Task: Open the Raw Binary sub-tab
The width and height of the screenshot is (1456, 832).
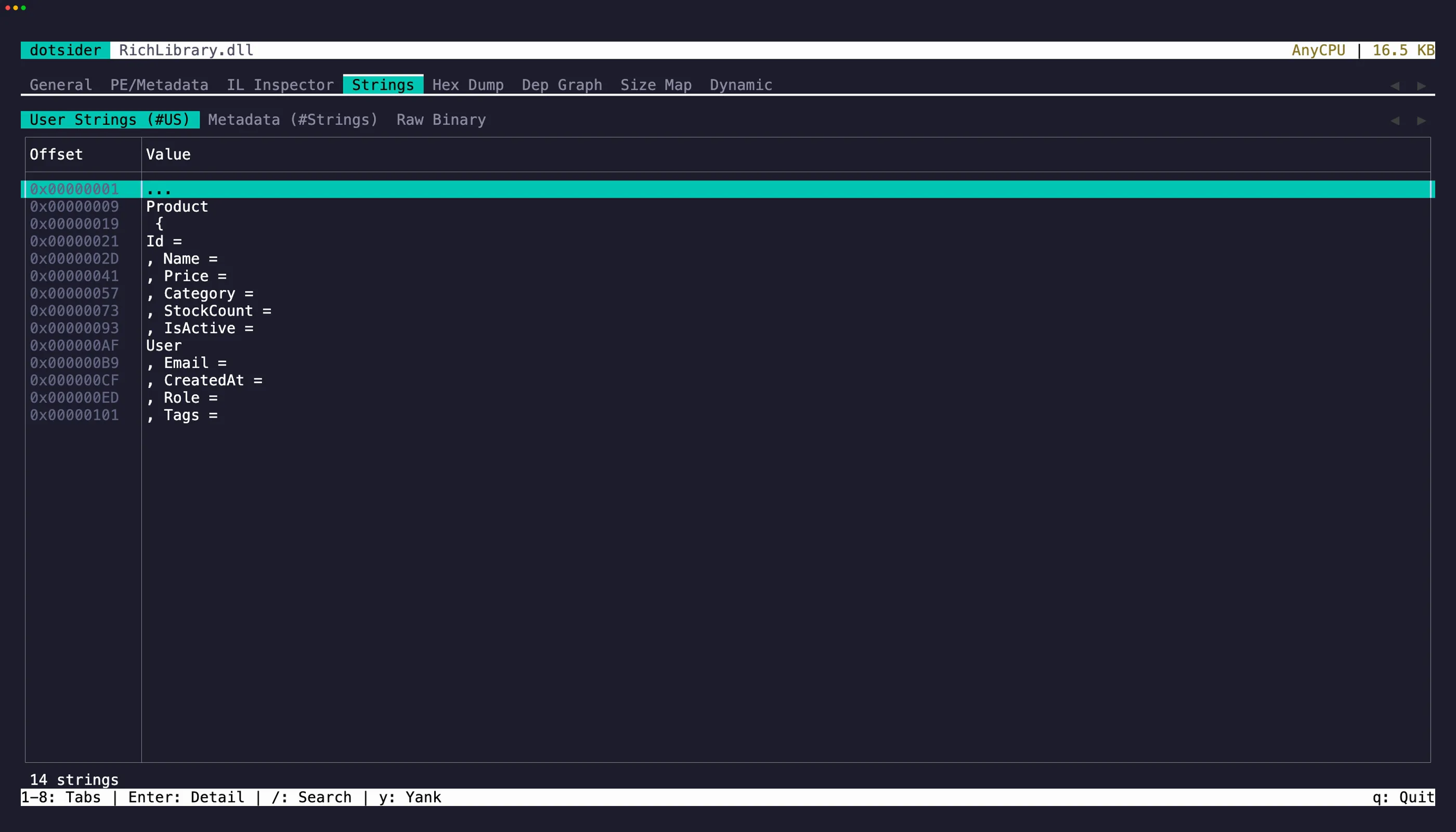Action: [x=441, y=120]
